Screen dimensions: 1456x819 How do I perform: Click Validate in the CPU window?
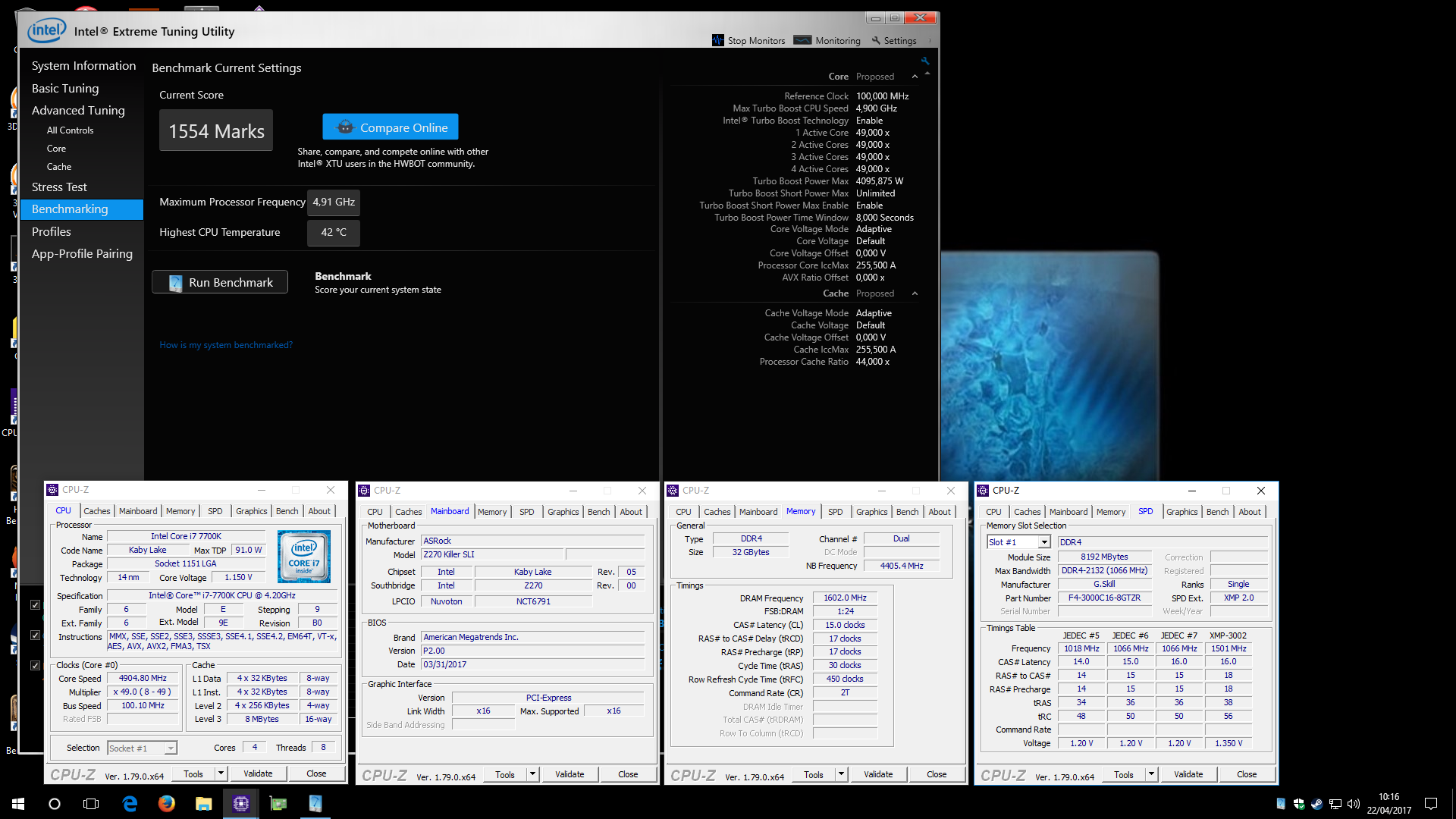258,773
